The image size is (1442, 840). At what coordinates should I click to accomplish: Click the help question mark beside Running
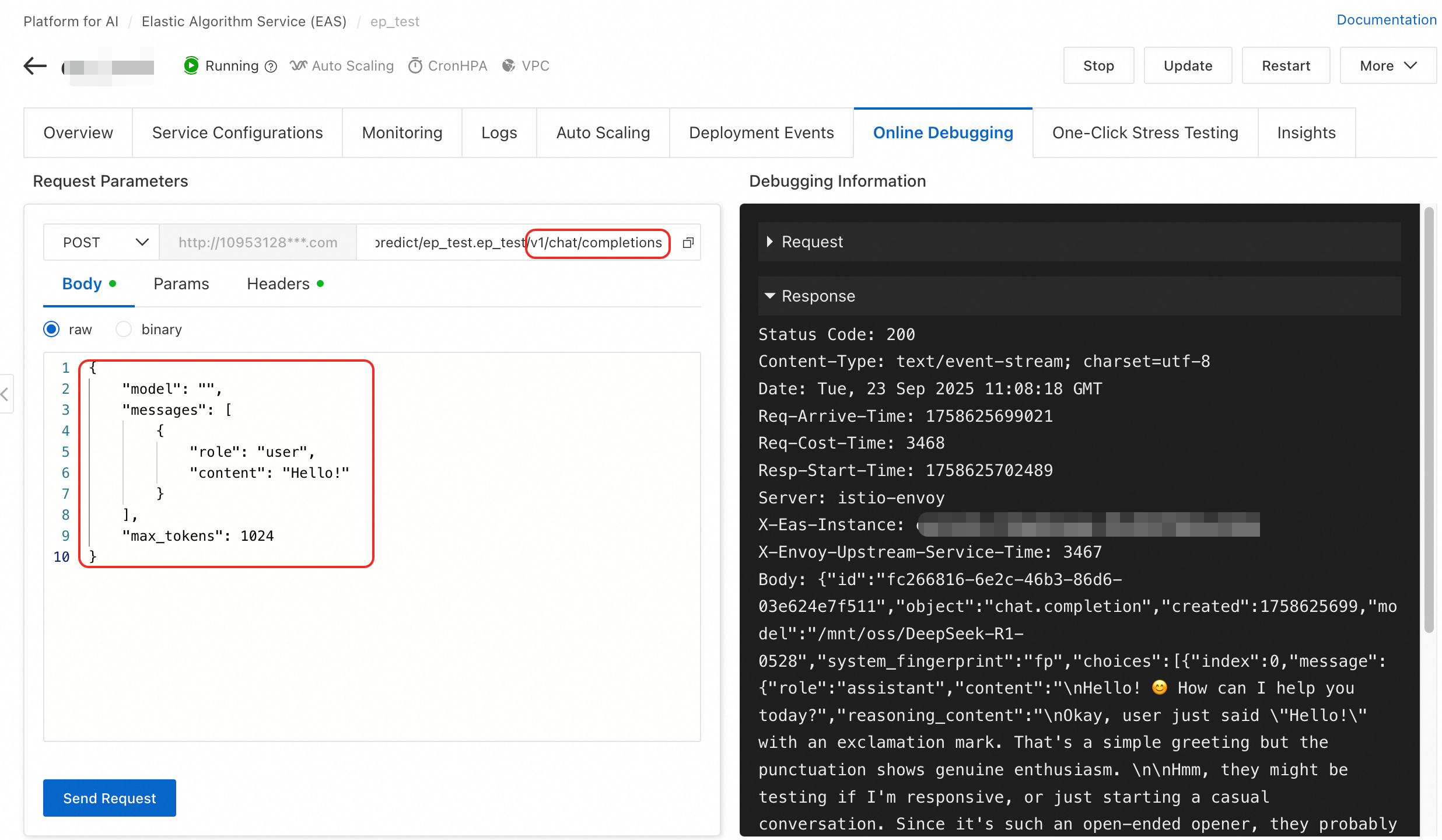(x=271, y=66)
